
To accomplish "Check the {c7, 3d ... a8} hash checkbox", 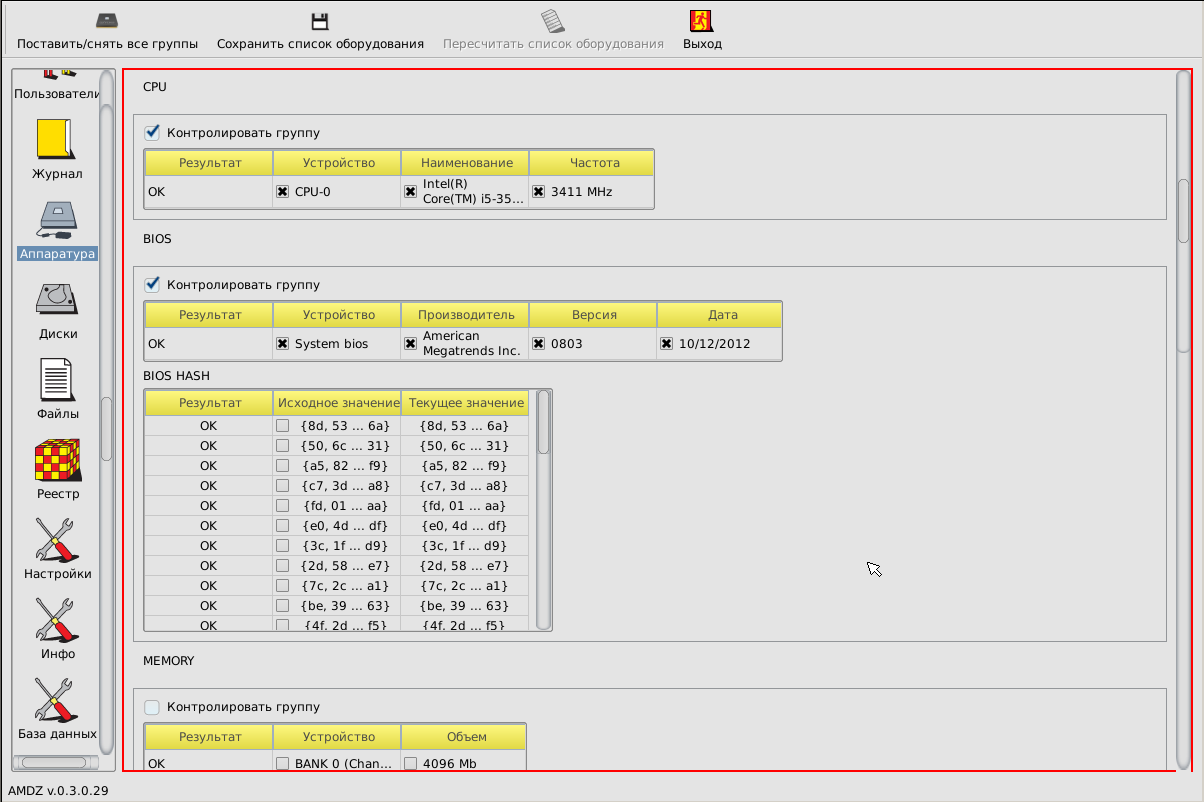I will pos(283,485).
